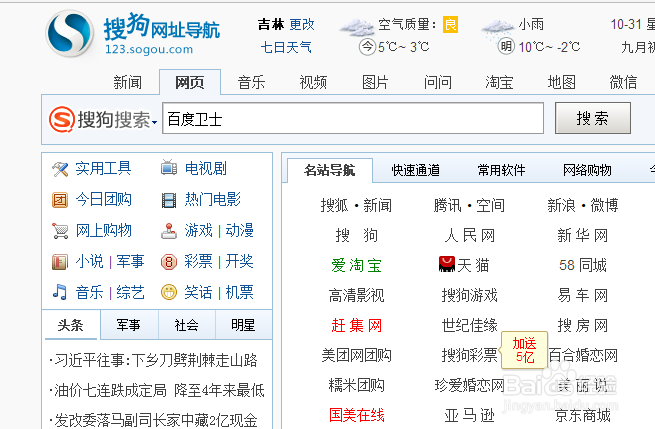Image resolution: width=655 pixels, height=429 pixels.
Task: Click the music note icon beside 音乐
Action: (x=60, y=292)
